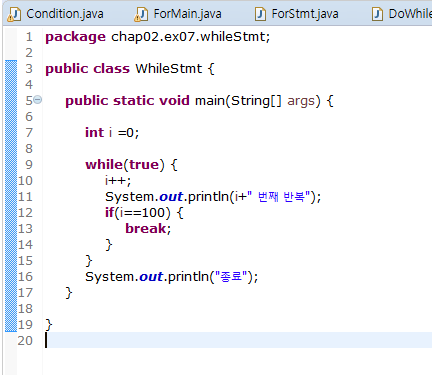Screen dimensions: 432x375
Task: Click line number 1 in gutter
Action: 29,37
